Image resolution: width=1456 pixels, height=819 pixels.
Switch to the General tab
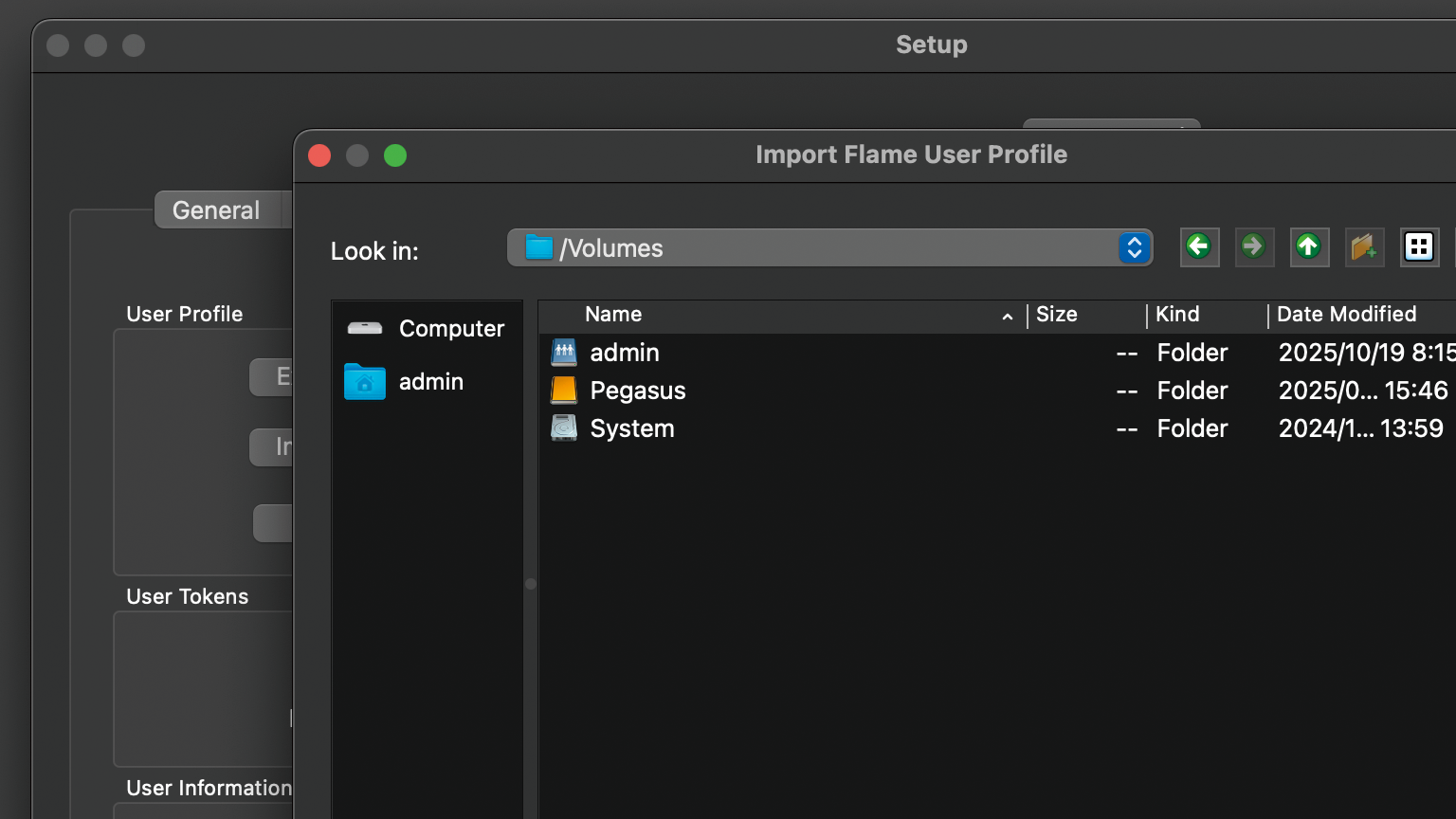[216, 210]
